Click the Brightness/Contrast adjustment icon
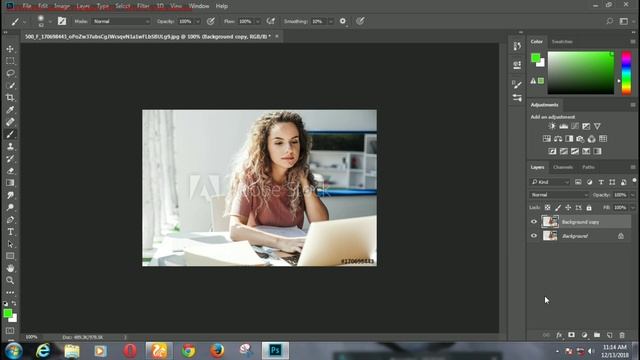Viewport: 640px width, 360px height. tap(552, 126)
